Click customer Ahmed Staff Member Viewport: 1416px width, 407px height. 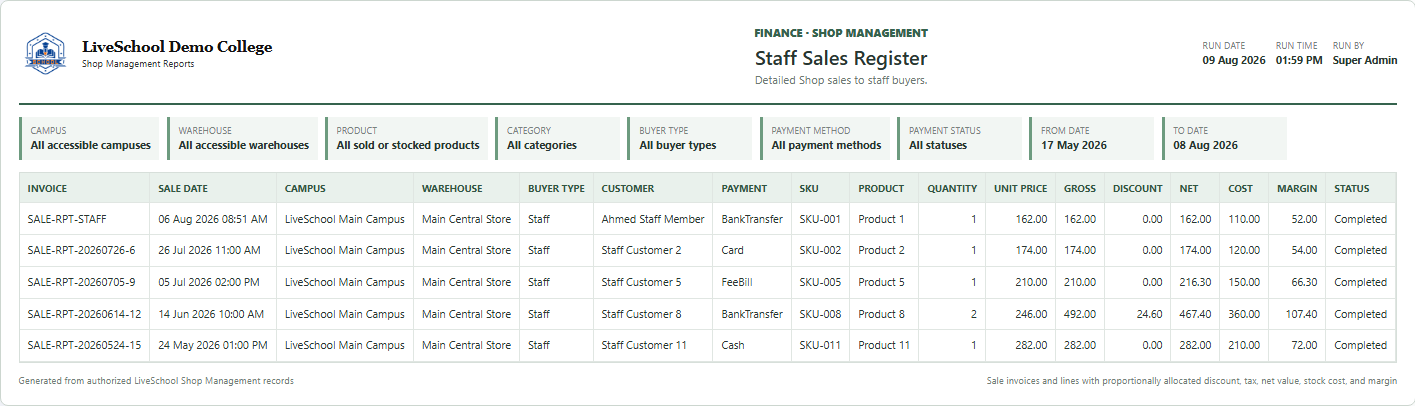[653, 219]
